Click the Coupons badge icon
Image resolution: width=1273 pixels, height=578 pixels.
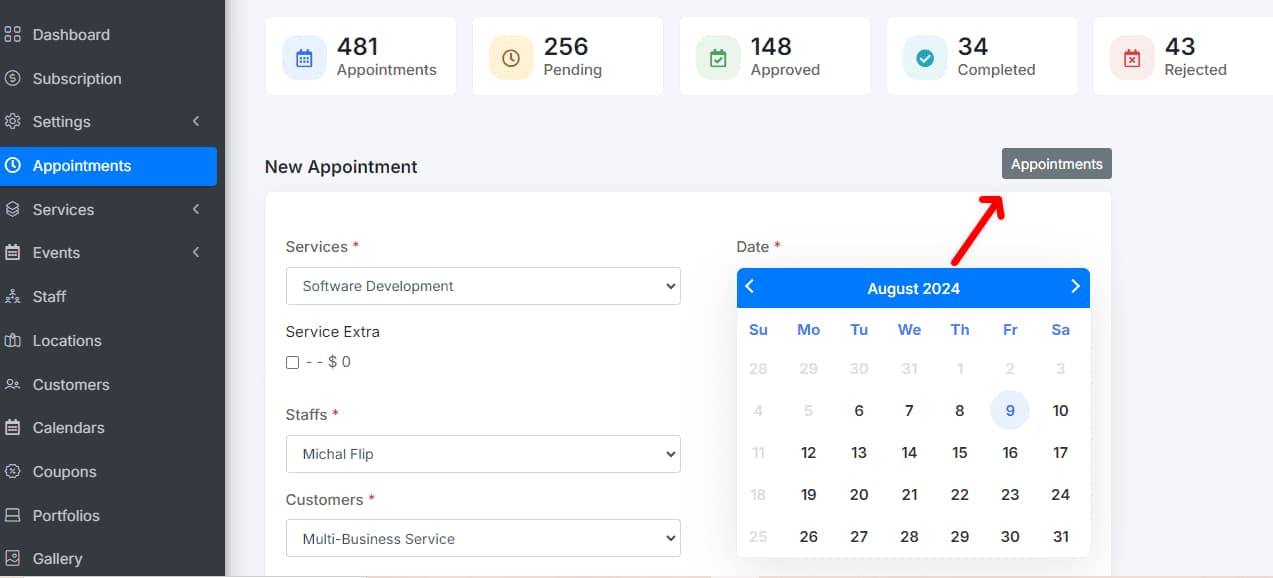(13, 472)
